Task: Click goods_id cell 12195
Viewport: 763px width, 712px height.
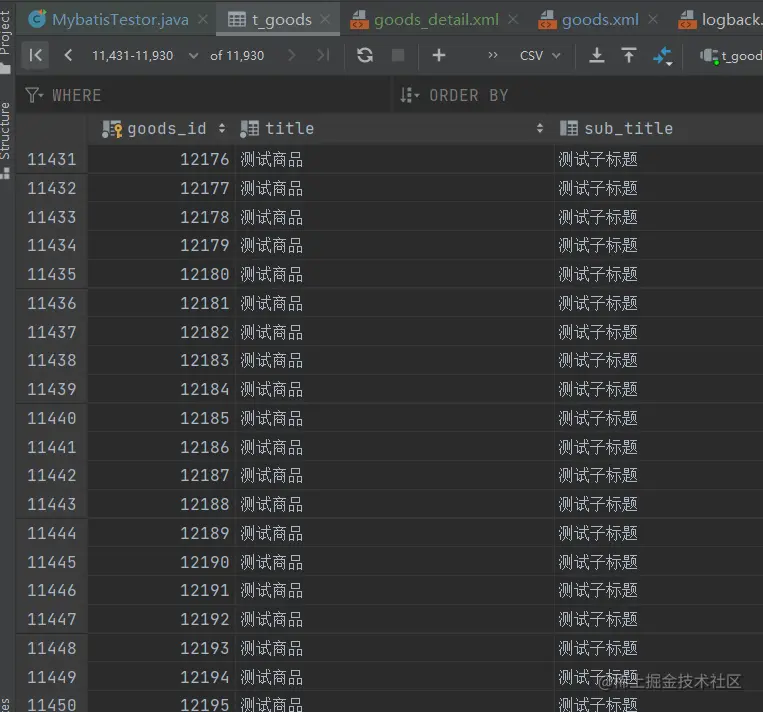Action: [162, 702]
